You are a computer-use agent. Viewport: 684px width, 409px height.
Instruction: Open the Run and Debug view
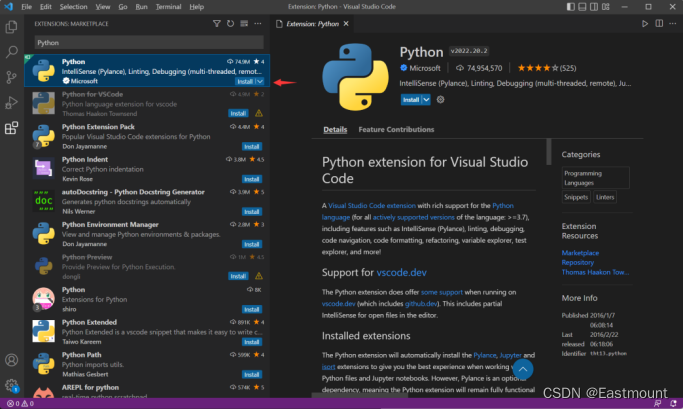tap(12, 102)
